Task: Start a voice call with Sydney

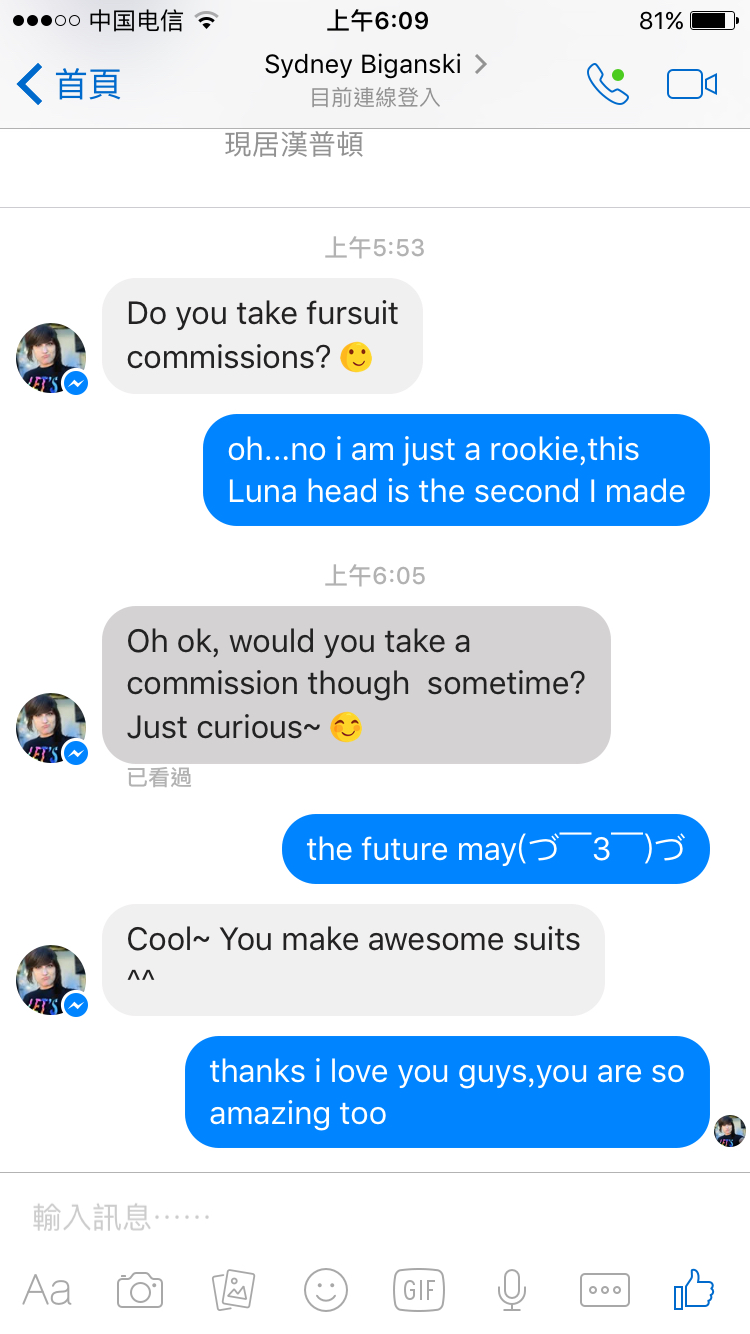Action: 607,85
